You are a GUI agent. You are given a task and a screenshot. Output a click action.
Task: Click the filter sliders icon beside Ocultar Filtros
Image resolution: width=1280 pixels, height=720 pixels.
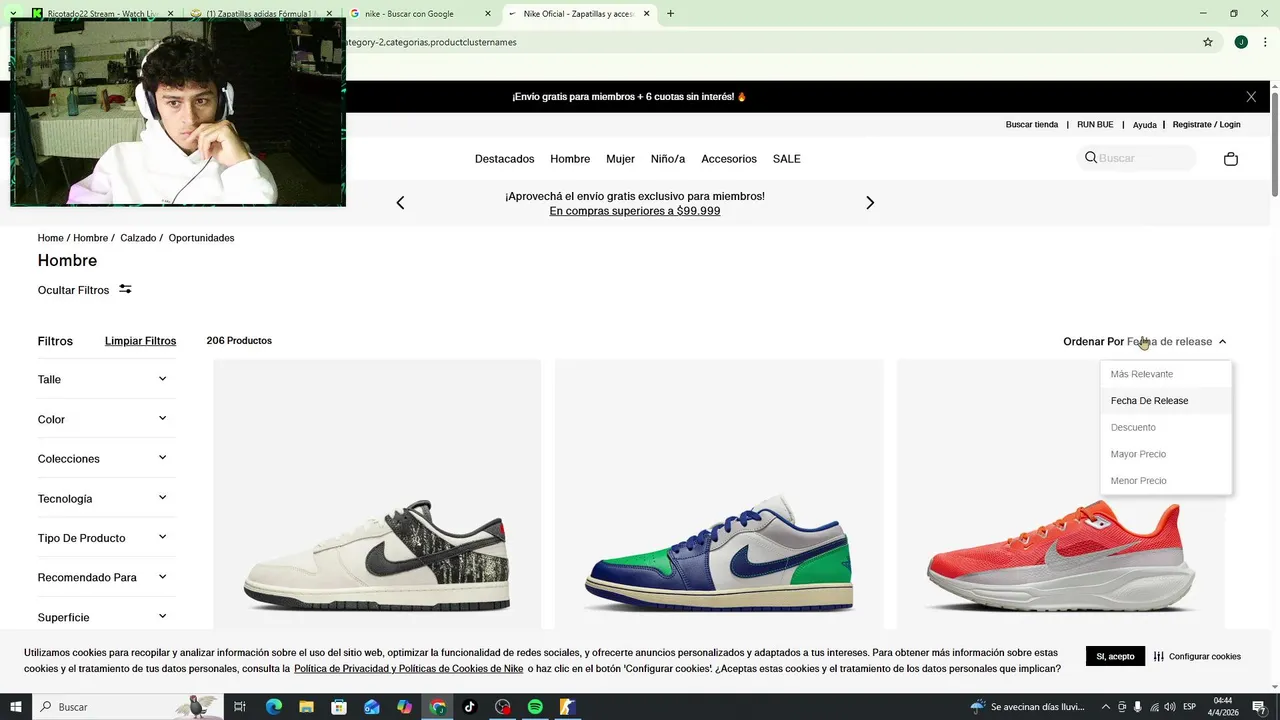(x=125, y=289)
